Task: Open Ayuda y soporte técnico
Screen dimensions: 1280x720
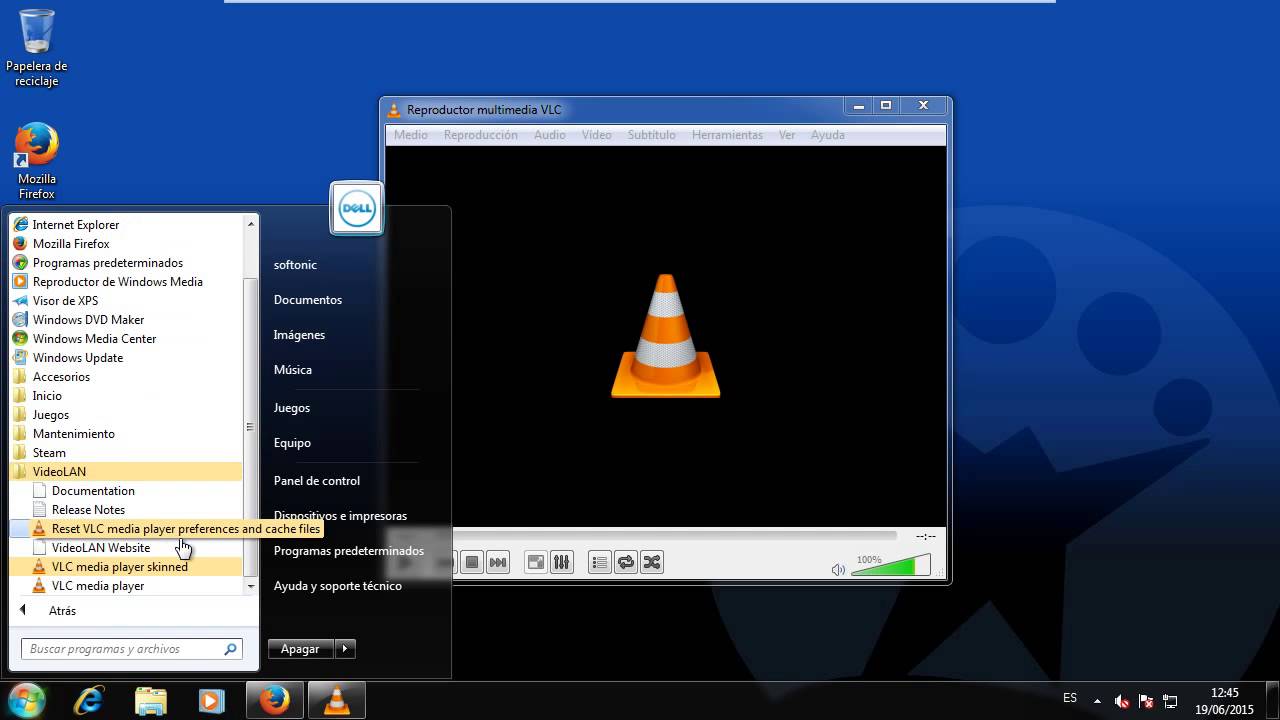Action: coord(338,586)
